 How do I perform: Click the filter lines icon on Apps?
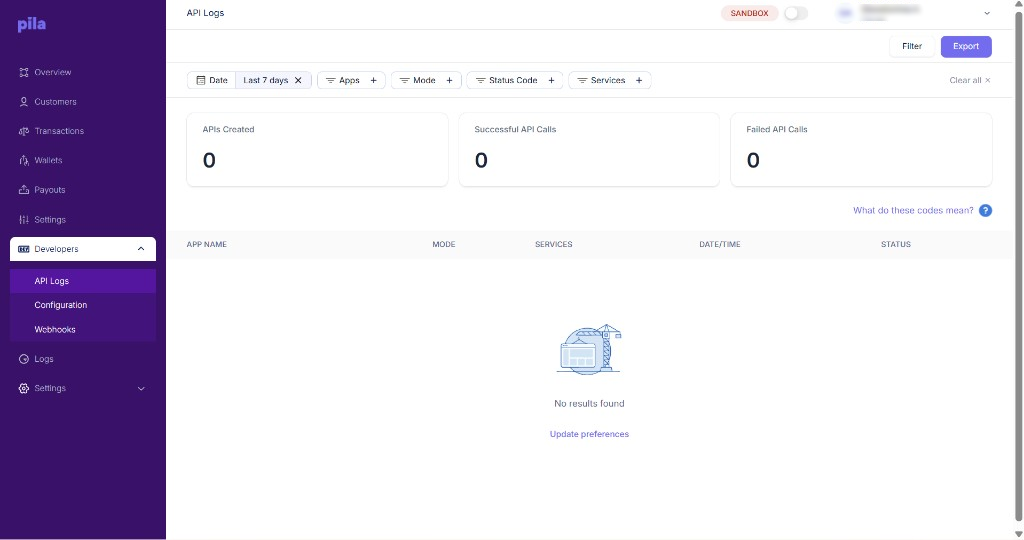tap(330, 80)
